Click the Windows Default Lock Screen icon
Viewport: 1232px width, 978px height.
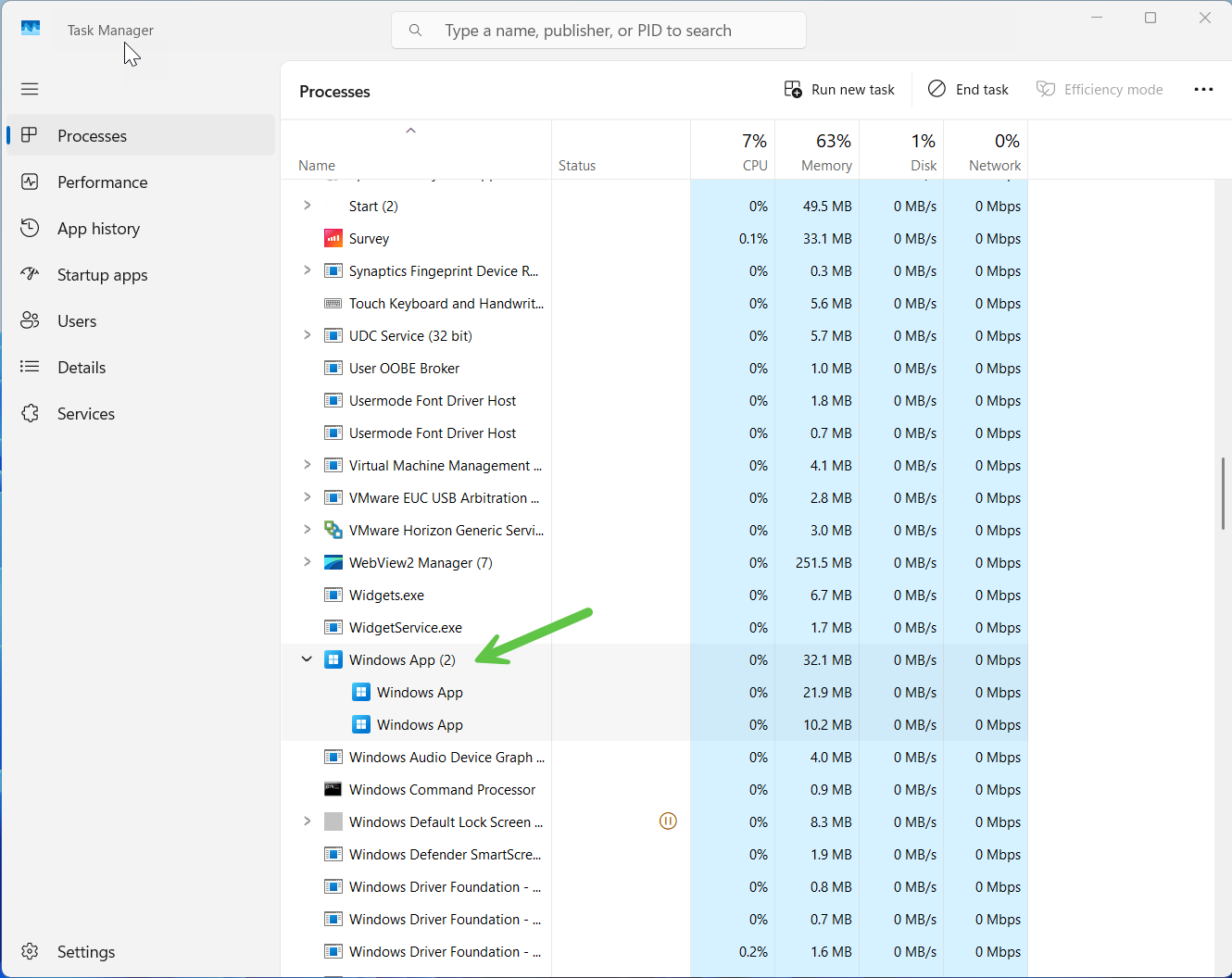pos(333,821)
